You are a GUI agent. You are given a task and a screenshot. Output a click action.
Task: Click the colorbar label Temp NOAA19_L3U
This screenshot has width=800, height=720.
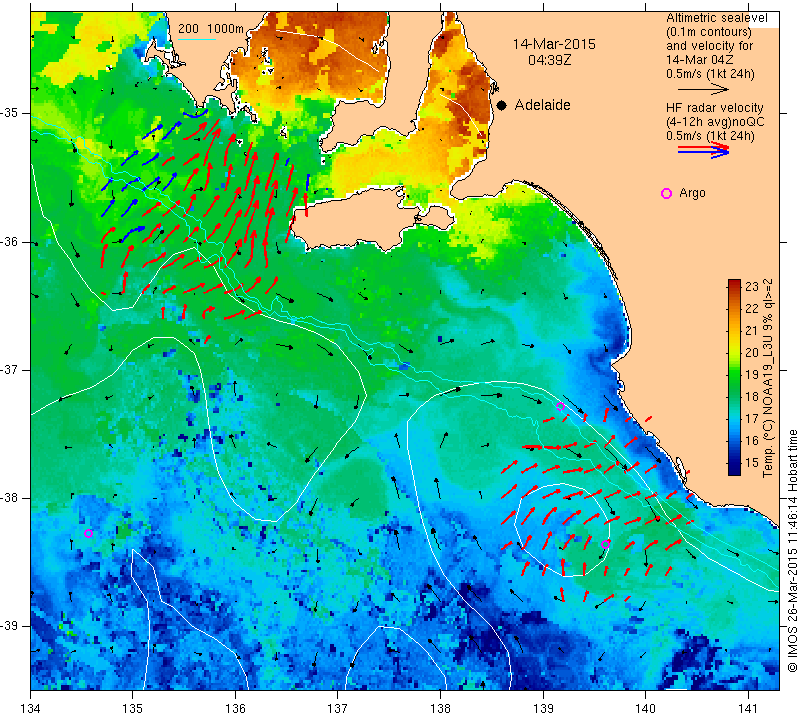click(x=768, y=378)
